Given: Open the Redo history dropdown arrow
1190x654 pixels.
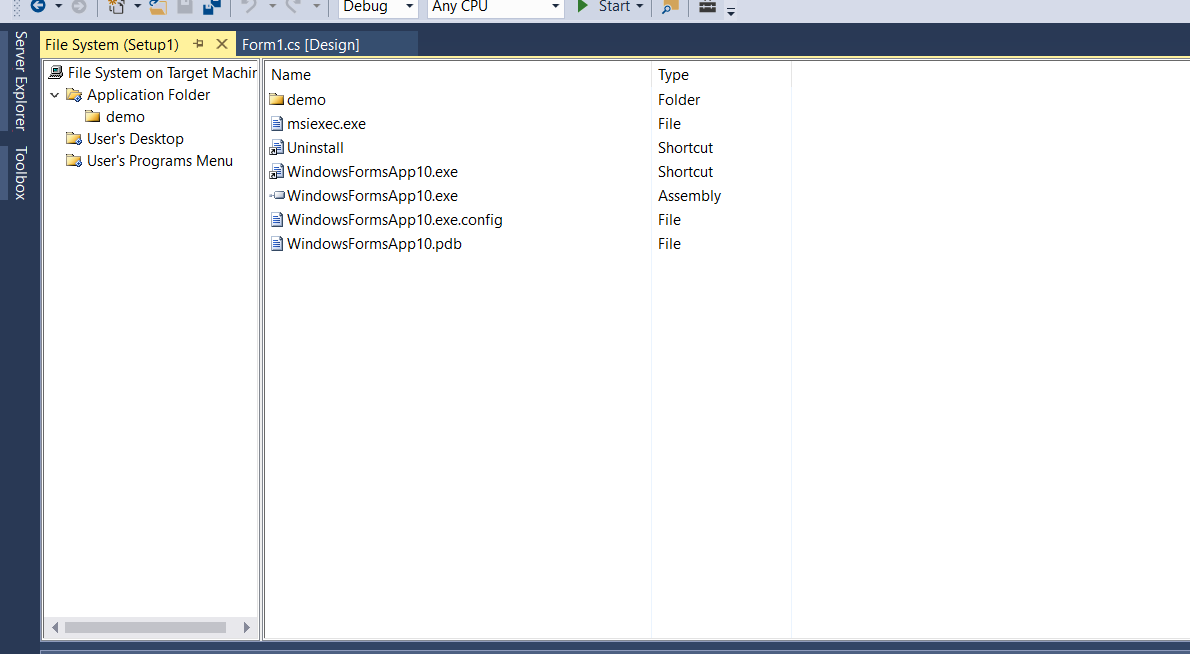Looking at the screenshot, I should tap(316, 6).
